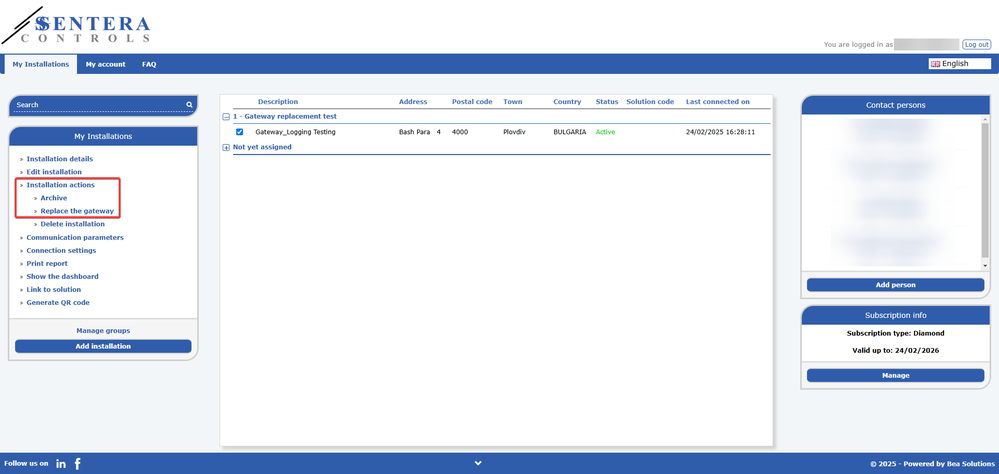Click the 24/02/2025 16:28:11 timestamp
This screenshot has width=999, height=474.
click(720, 133)
